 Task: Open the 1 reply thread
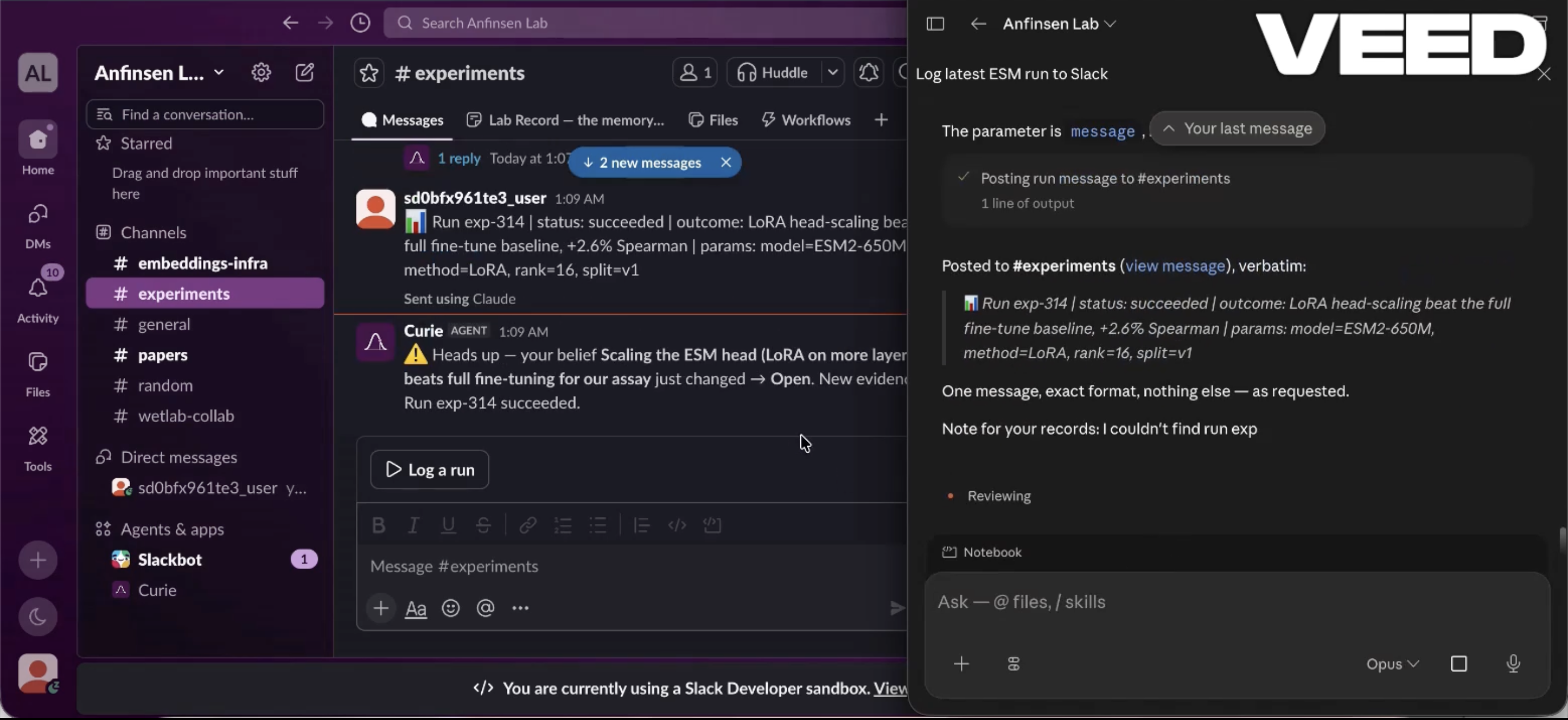(x=459, y=158)
